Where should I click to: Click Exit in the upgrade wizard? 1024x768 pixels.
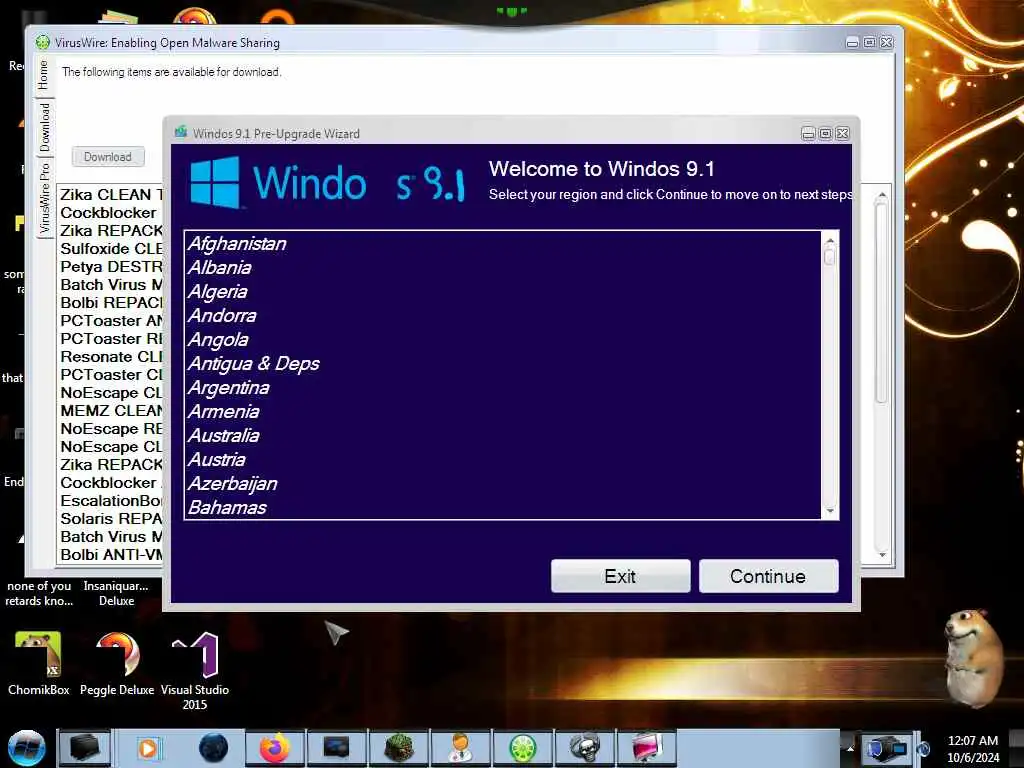pos(620,576)
